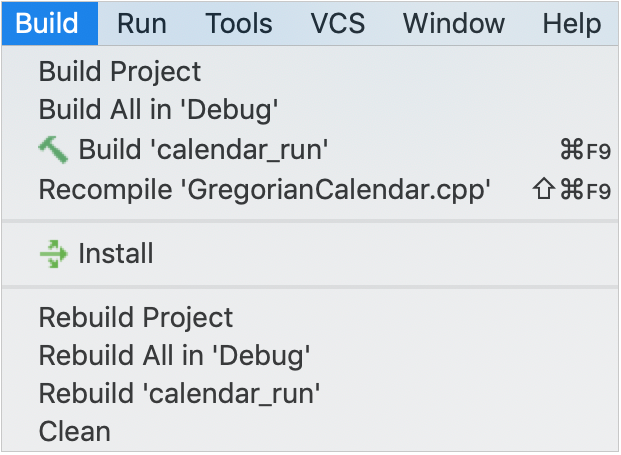Select Build All in 'Debug'
The width and height of the screenshot is (621, 455).
pyautogui.click(x=158, y=109)
